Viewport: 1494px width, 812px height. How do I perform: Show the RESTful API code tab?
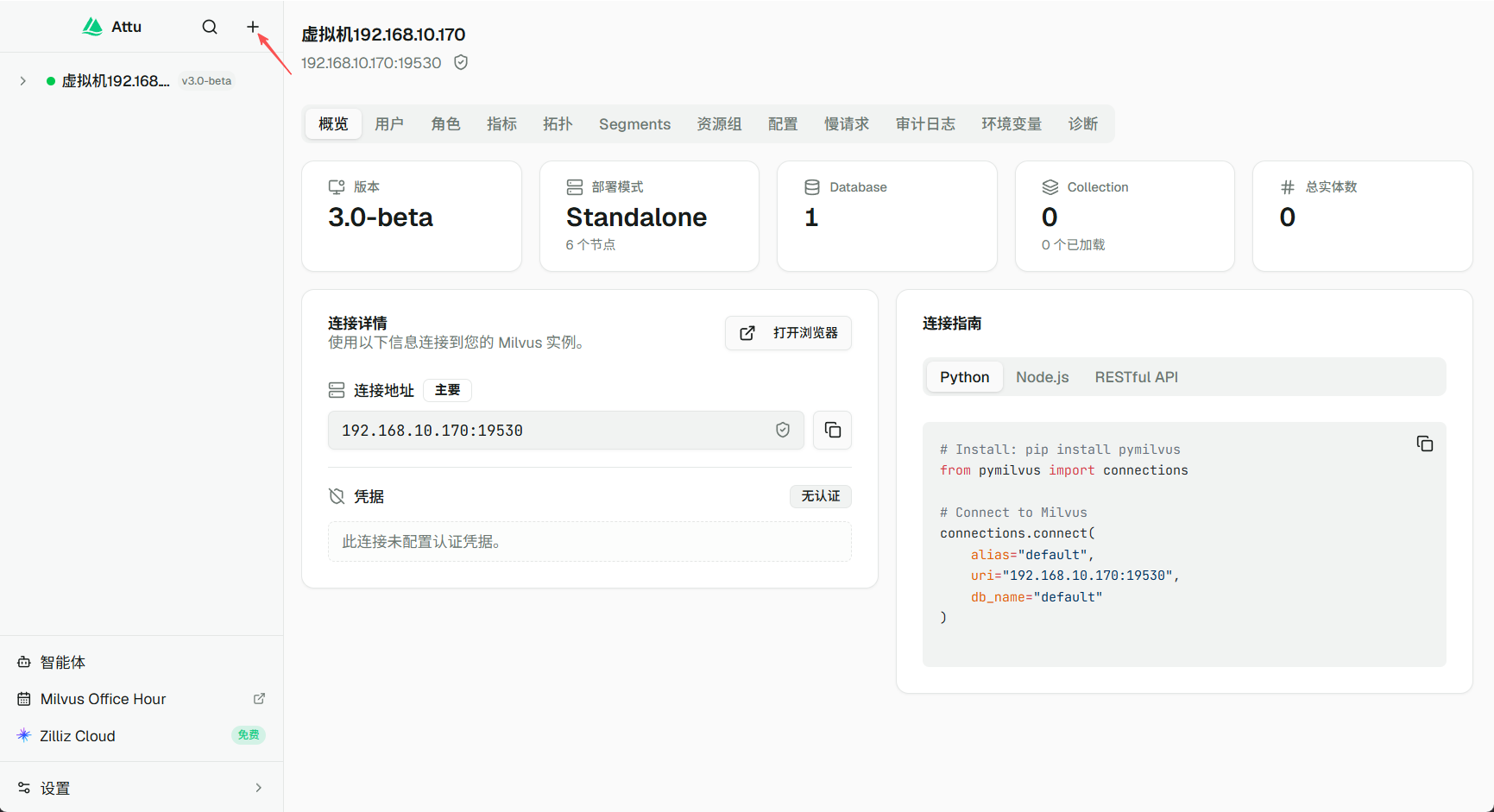point(1137,377)
